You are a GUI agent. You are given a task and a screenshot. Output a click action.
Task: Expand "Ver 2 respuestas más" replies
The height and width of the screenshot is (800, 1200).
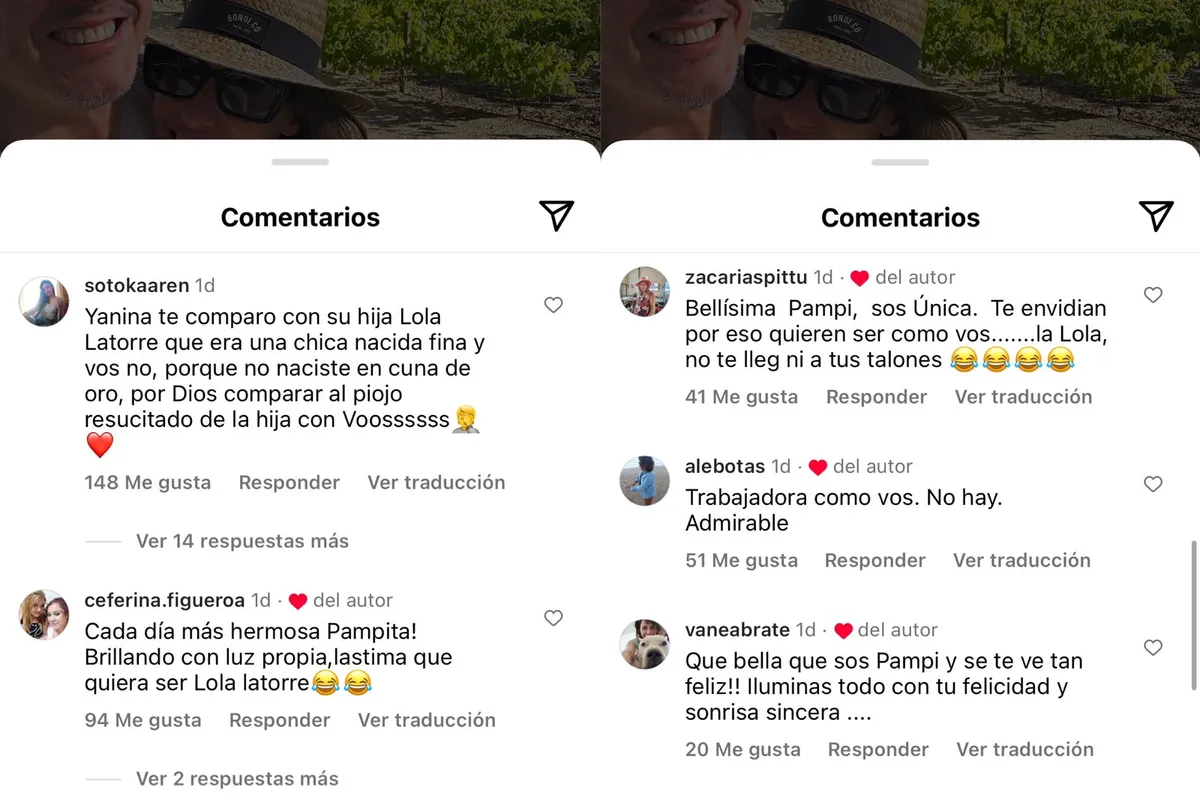pyautogui.click(x=237, y=778)
